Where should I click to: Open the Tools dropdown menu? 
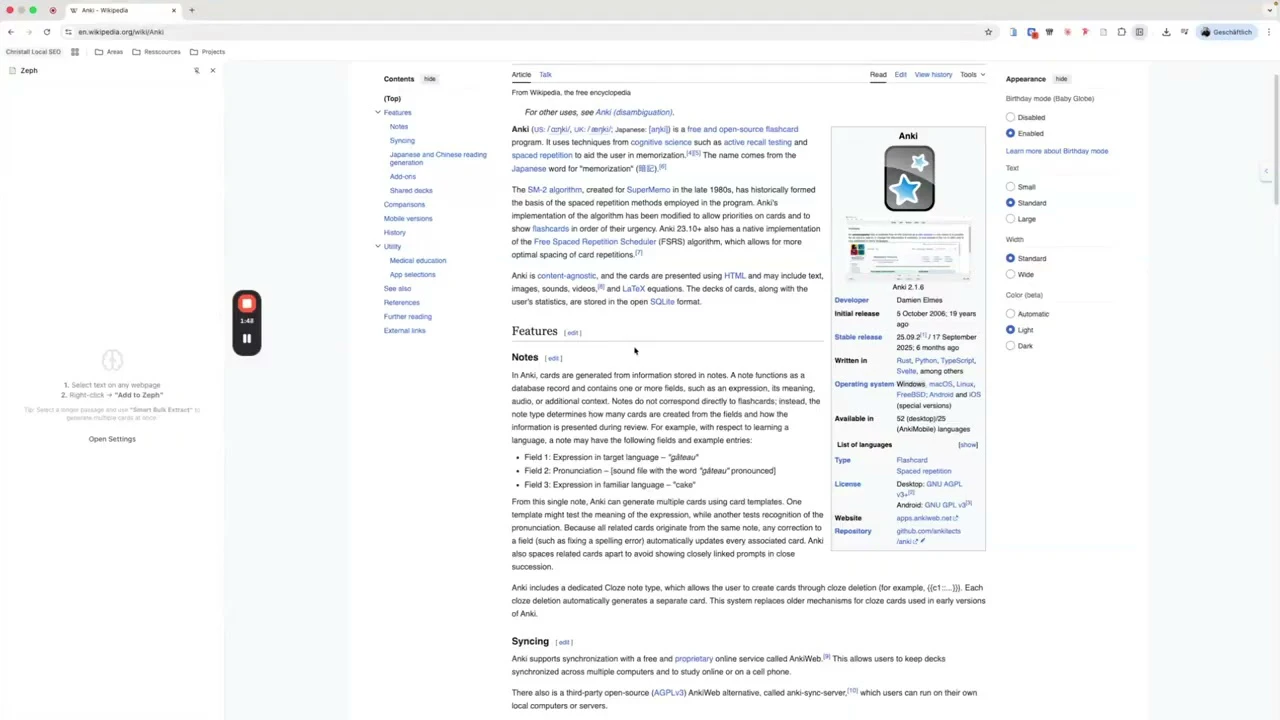coord(972,75)
